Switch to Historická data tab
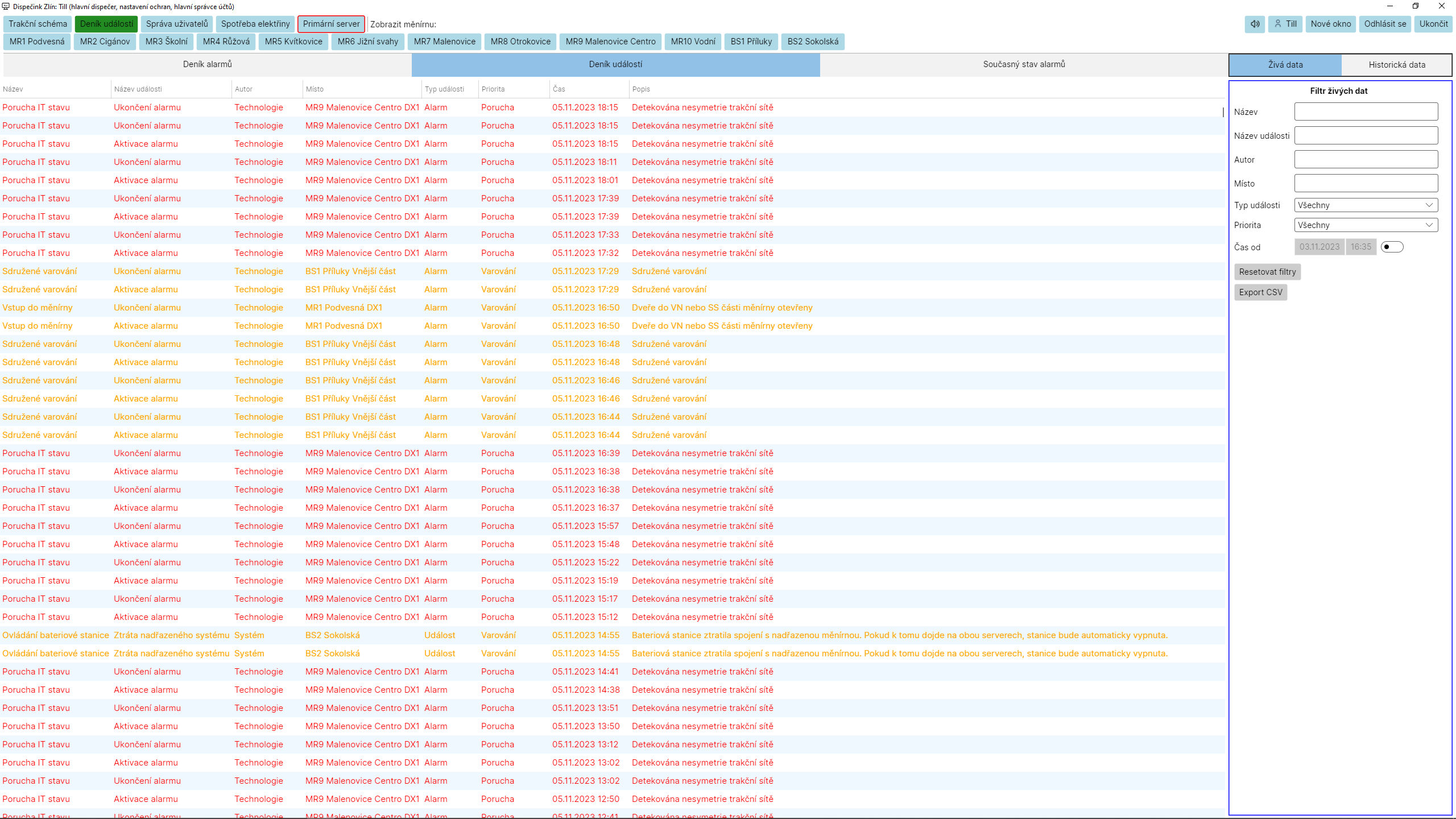 click(1397, 65)
